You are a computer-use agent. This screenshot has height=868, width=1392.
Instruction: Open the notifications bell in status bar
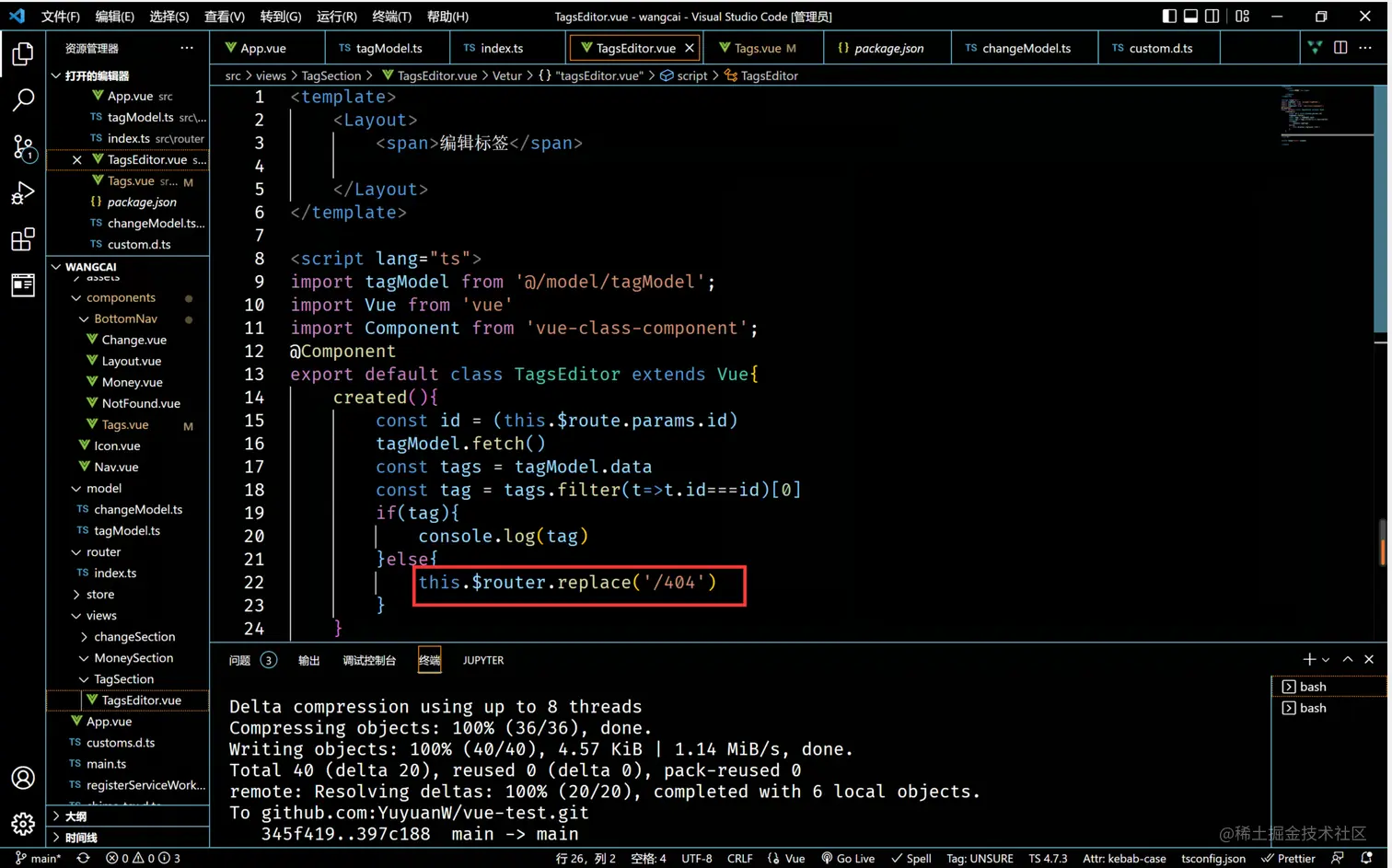tap(1367, 858)
